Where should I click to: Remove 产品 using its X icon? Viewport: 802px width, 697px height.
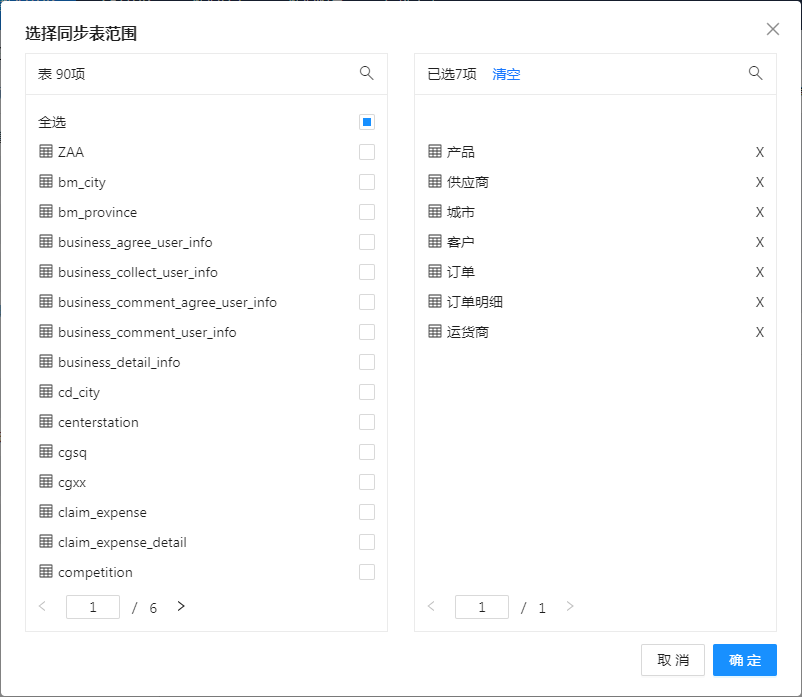(759, 152)
